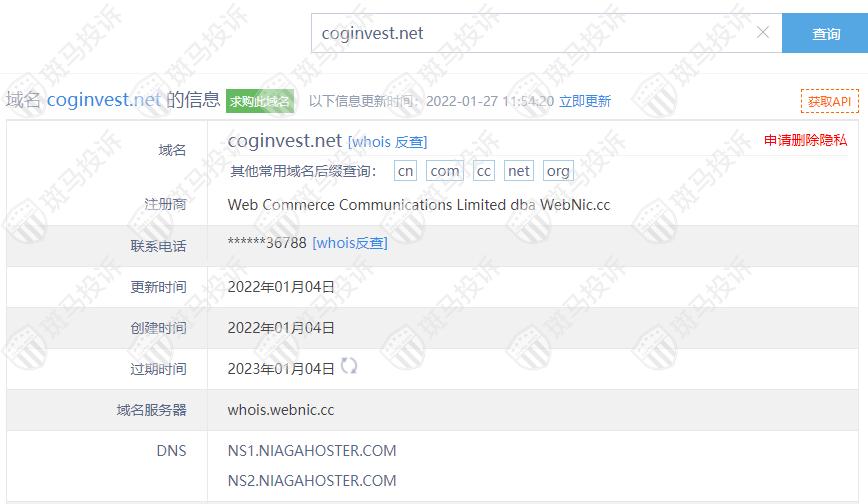This screenshot has width=868, height=504.
Task: Click into the coginvest.net search input
Action: 531,33
